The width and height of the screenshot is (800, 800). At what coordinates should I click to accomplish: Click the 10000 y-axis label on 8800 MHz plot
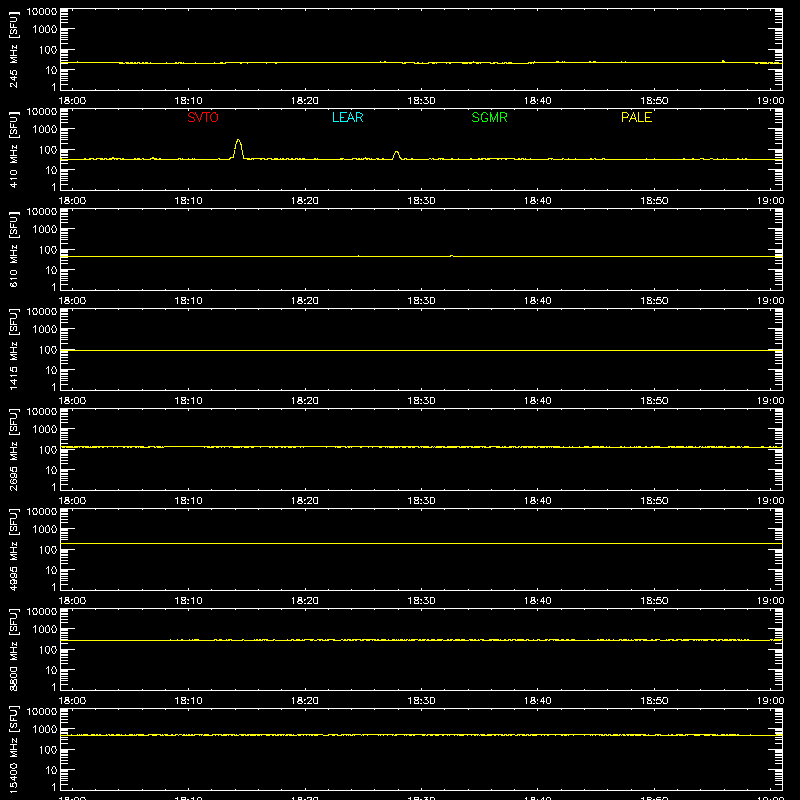tap(42, 612)
